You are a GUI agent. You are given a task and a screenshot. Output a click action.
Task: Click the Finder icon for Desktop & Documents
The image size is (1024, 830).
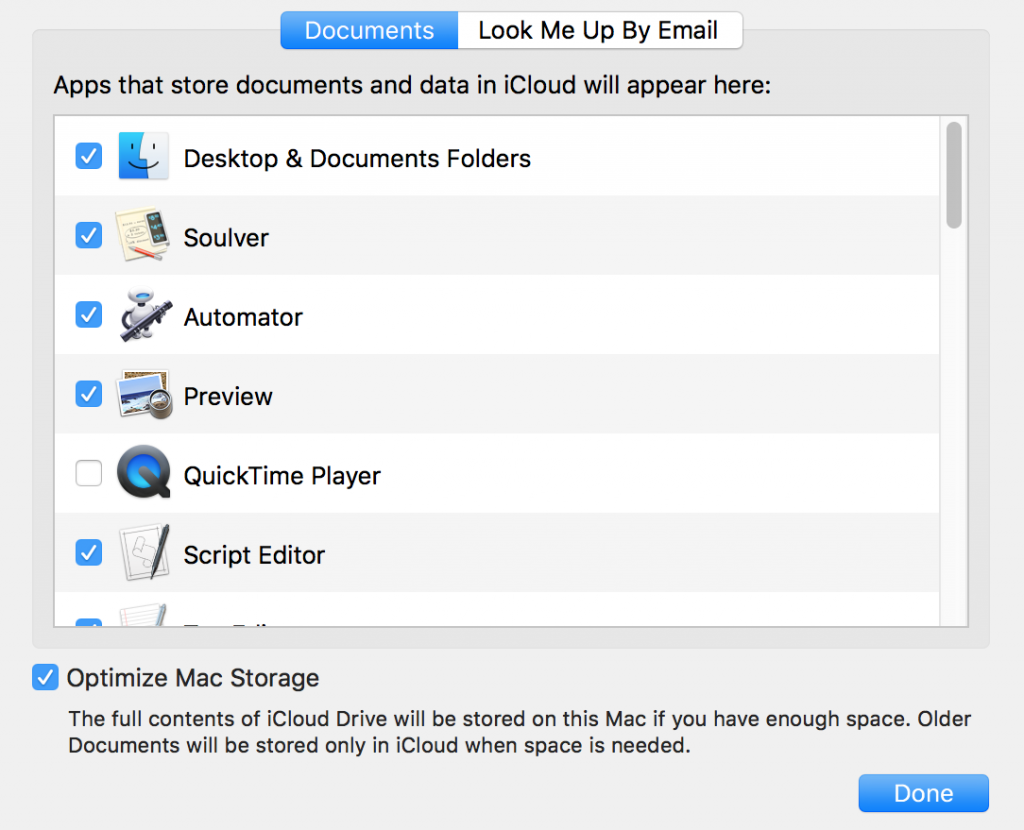click(x=143, y=157)
